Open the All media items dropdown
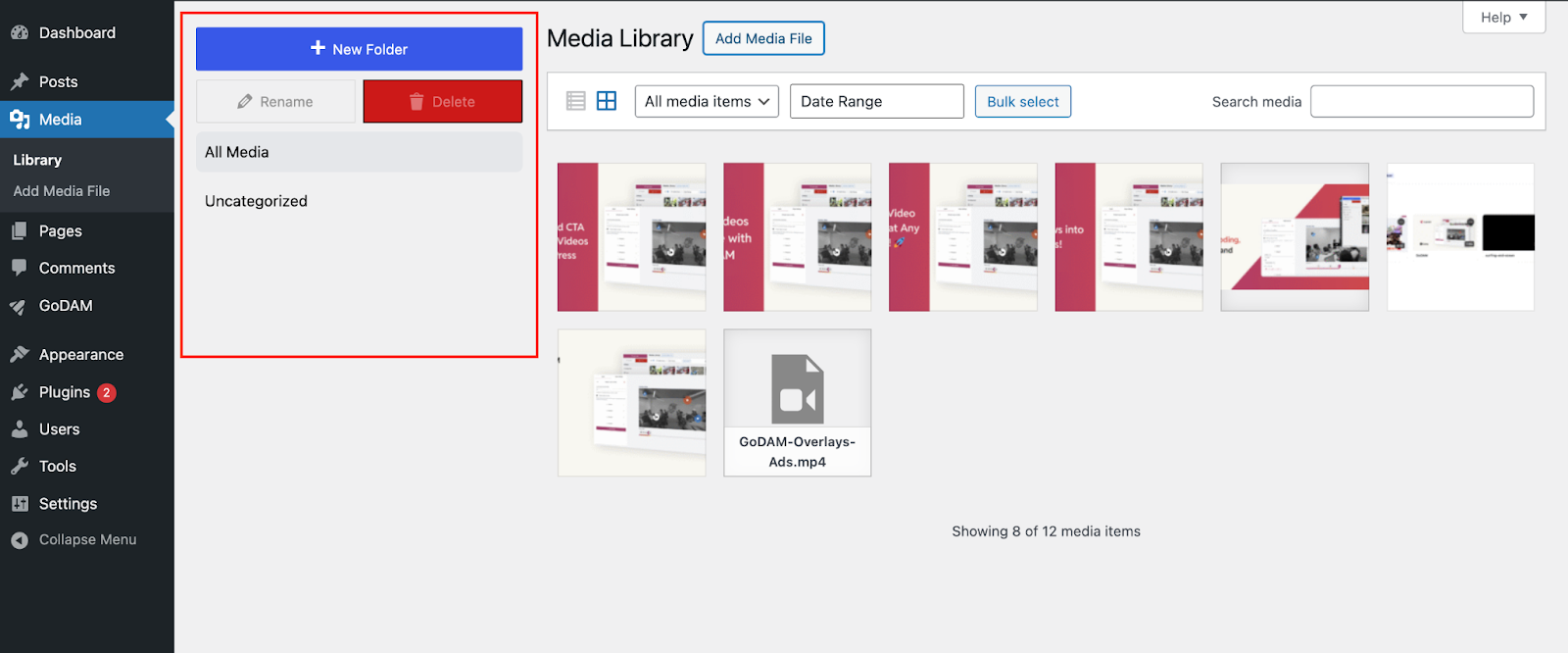 [706, 101]
